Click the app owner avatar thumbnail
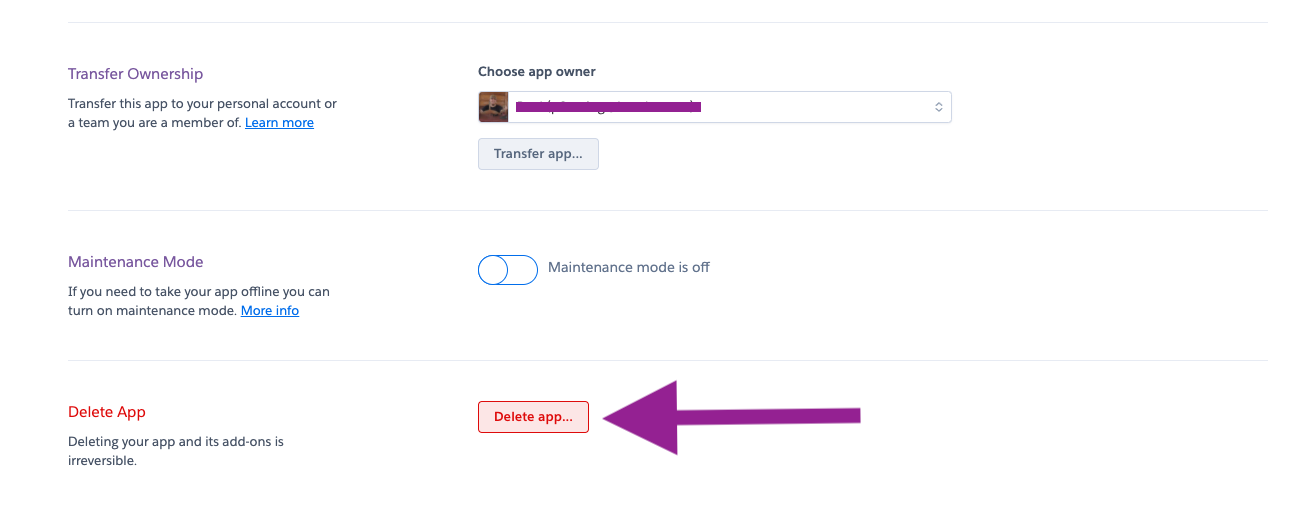The height and width of the screenshot is (524, 1290). 494,107
